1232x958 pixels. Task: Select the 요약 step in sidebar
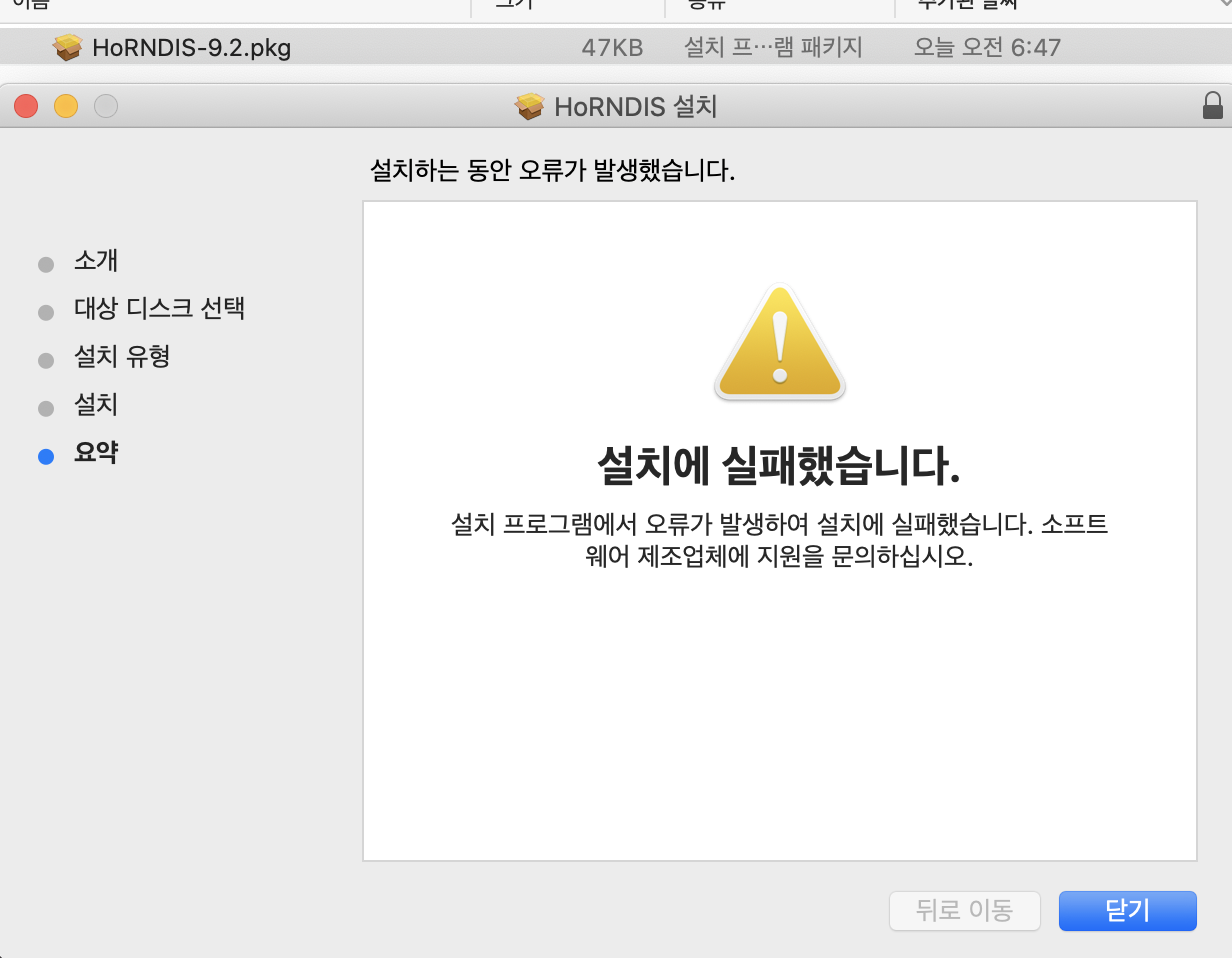pos(96,453)
